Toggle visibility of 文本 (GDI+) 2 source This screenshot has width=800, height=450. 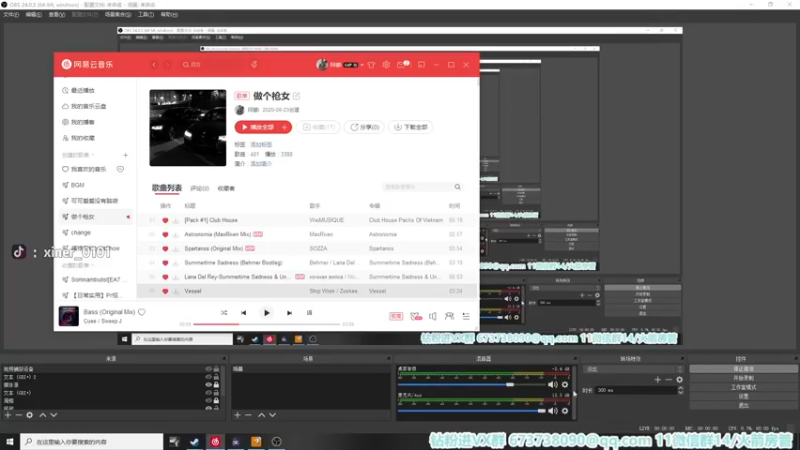[208, 377]
